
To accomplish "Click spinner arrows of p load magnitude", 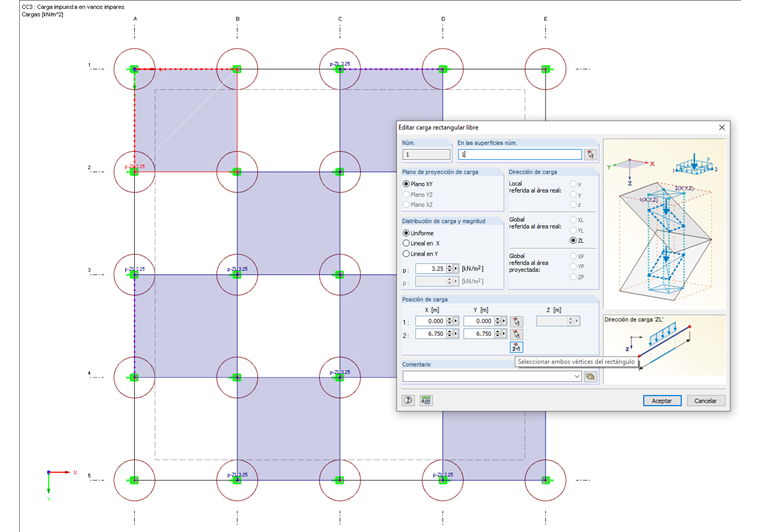I will [449, 268].
